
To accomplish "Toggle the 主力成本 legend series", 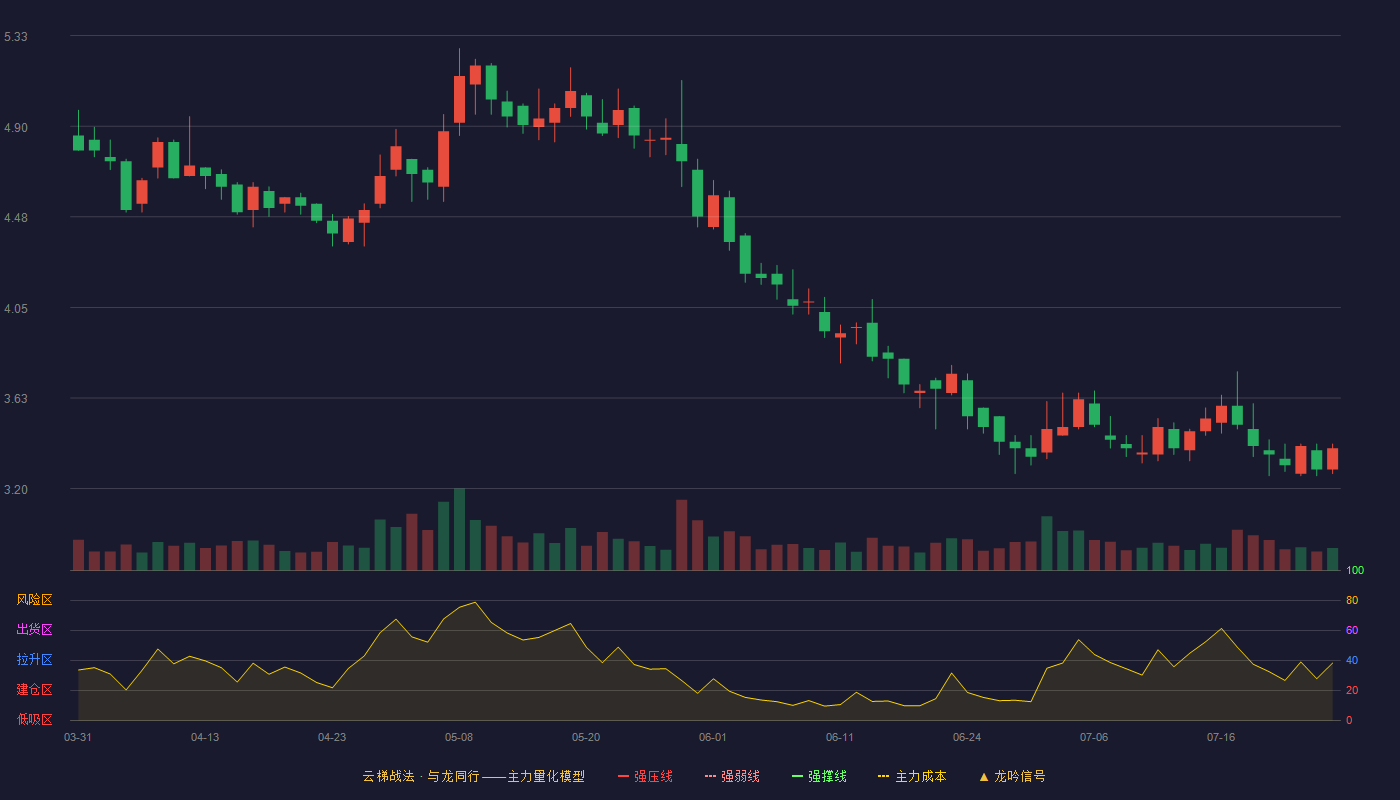I will [912, 776].
